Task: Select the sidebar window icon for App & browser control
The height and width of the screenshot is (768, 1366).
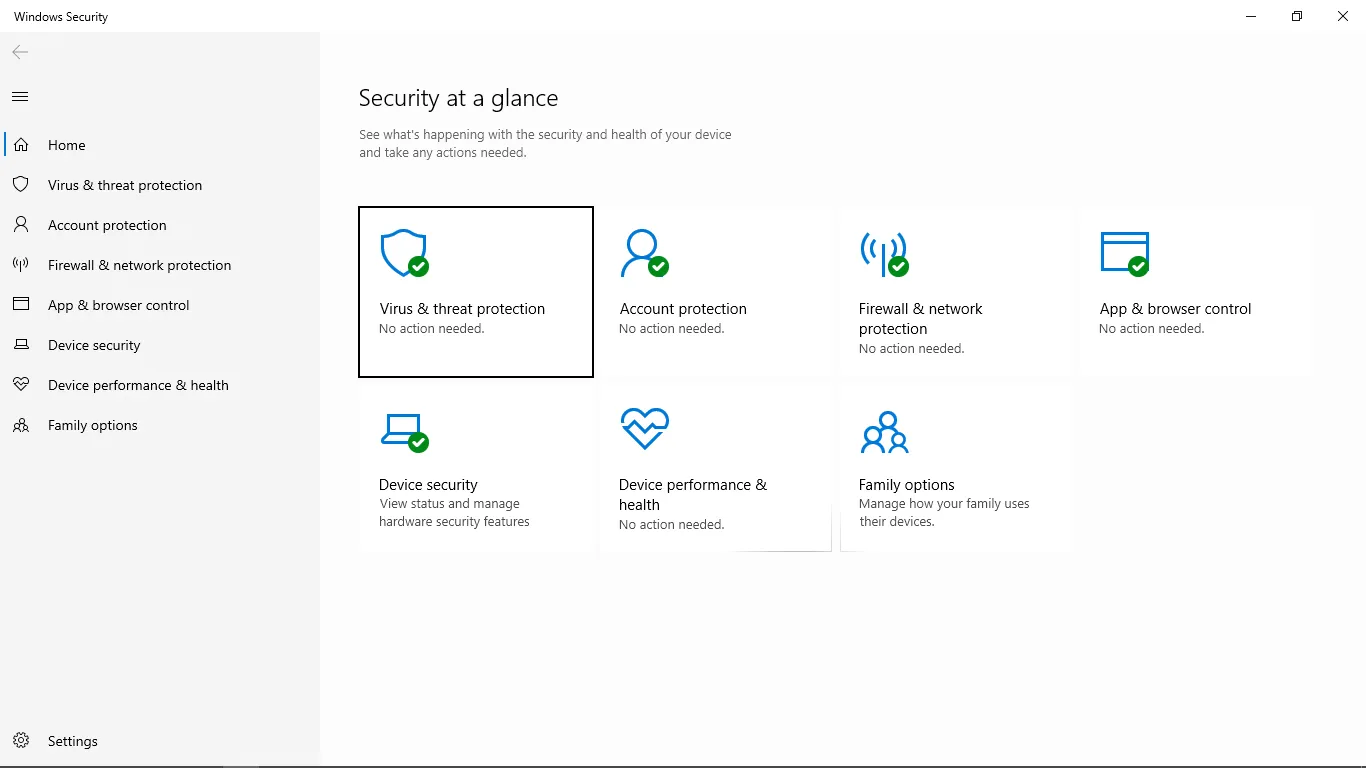Action: (21, 305)
